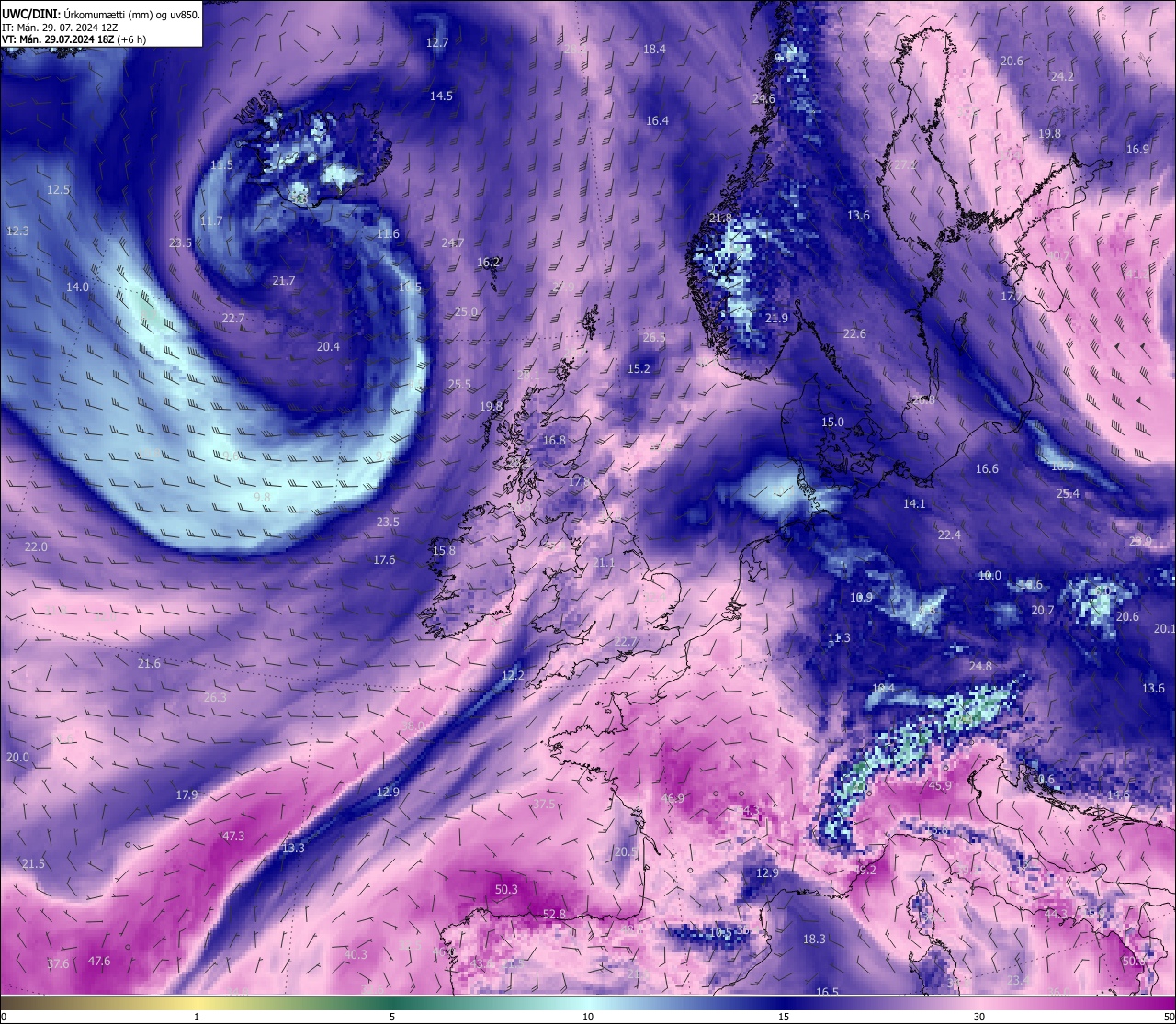Click the 16.4 map value

point(657,120)
